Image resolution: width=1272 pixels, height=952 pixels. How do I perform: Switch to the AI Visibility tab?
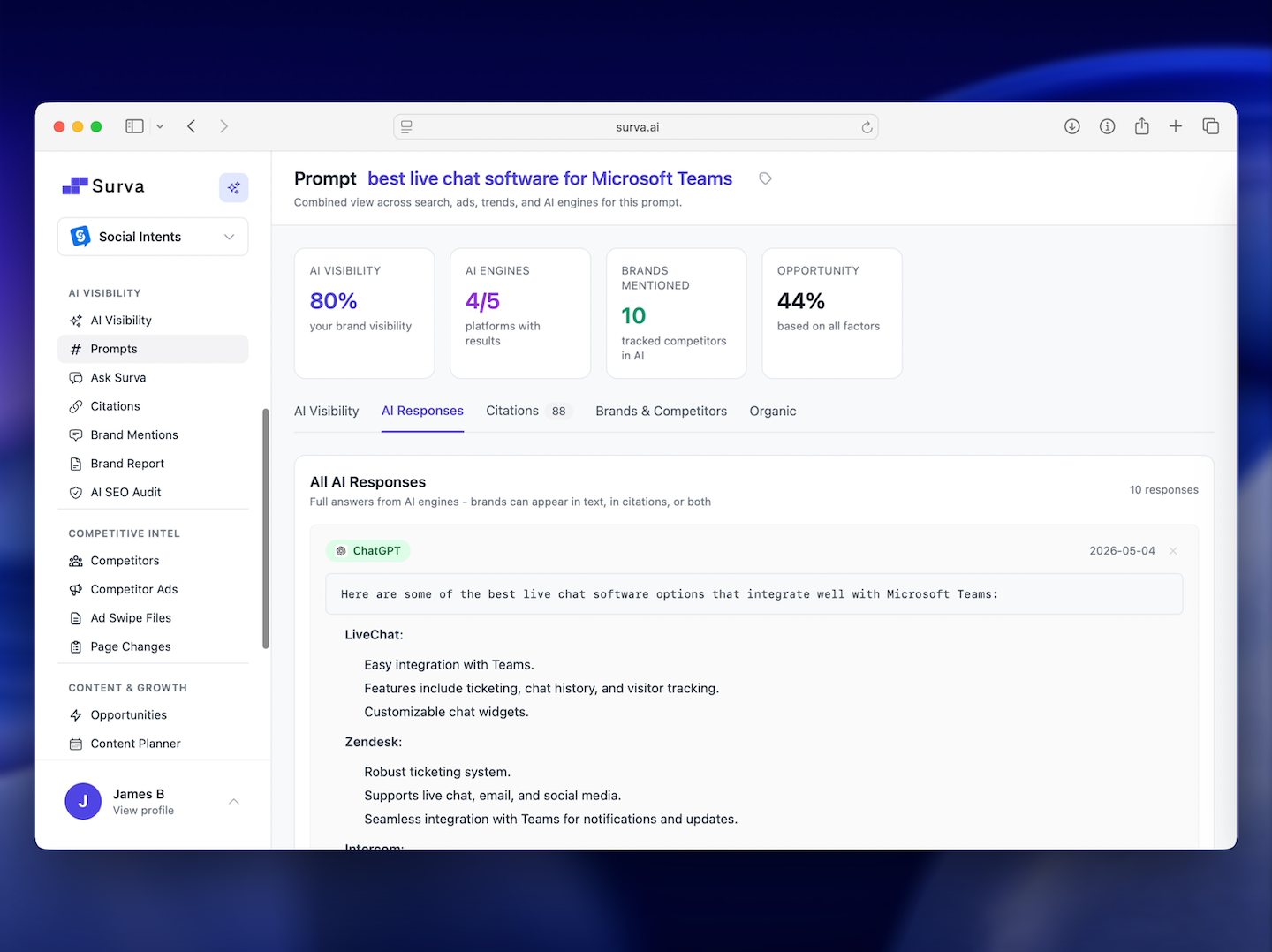click(x=327, y=412)
